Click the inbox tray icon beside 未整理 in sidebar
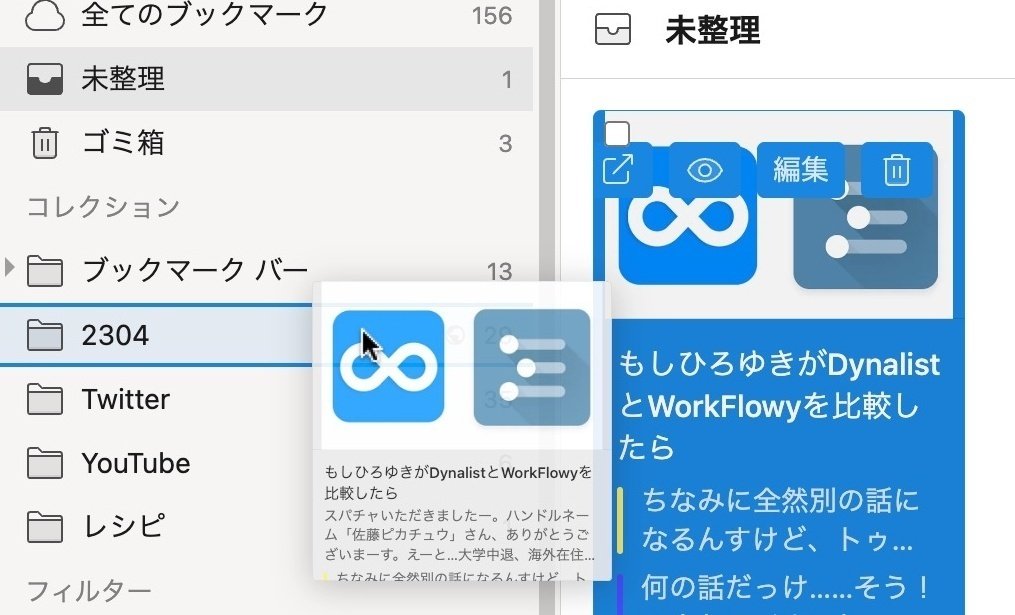Screen dimensions: 1015x615 [45, 79]
